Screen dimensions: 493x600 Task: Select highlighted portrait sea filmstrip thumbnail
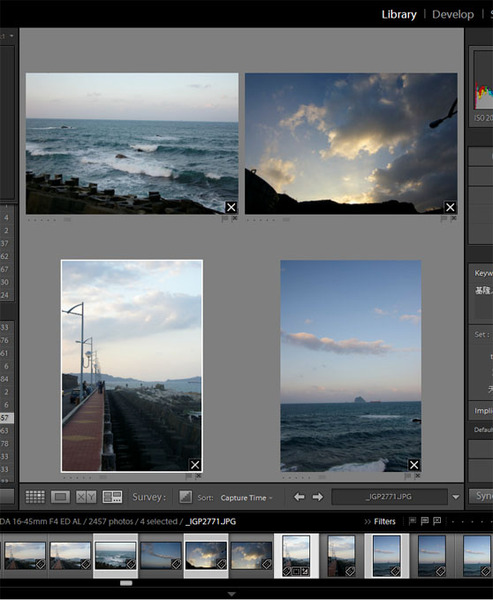click(x=387, y=556)
